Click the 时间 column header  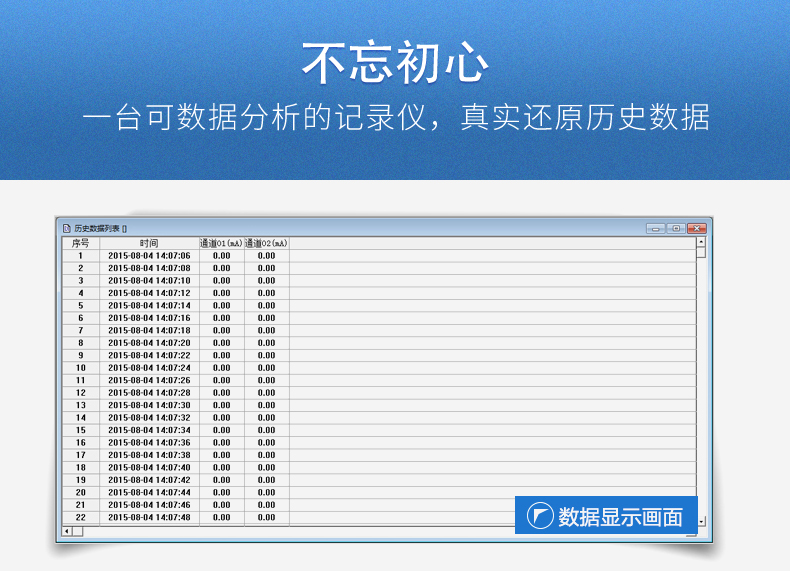[149, 243]
